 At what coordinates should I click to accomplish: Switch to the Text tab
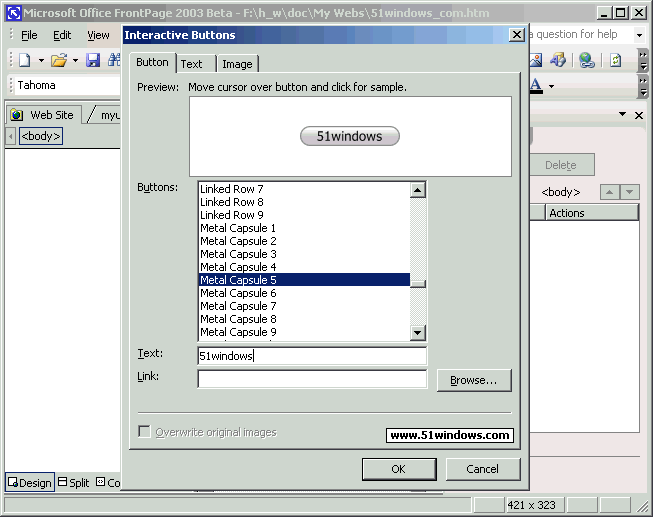pos(191,64)
